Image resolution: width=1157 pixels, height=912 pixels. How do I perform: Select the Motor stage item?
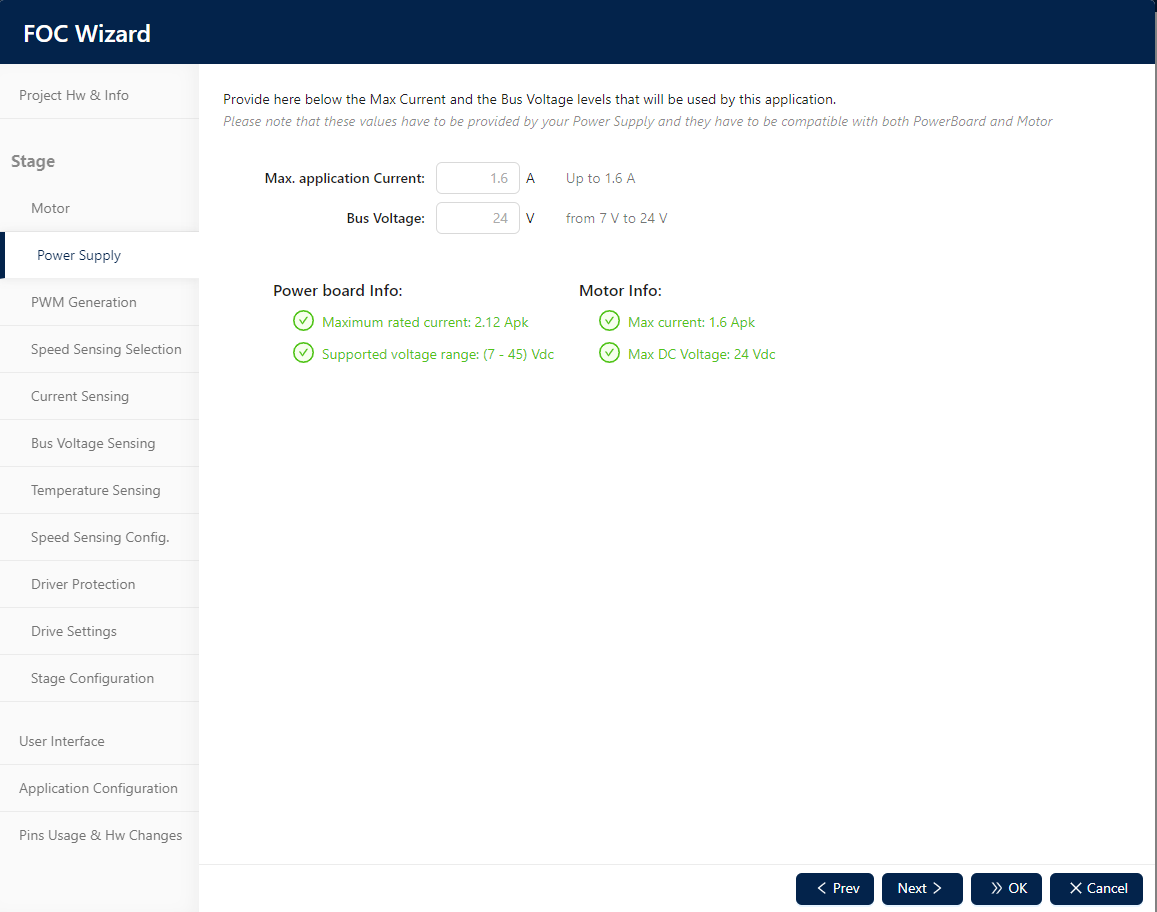pyautogui.click(x=99, y=208)
